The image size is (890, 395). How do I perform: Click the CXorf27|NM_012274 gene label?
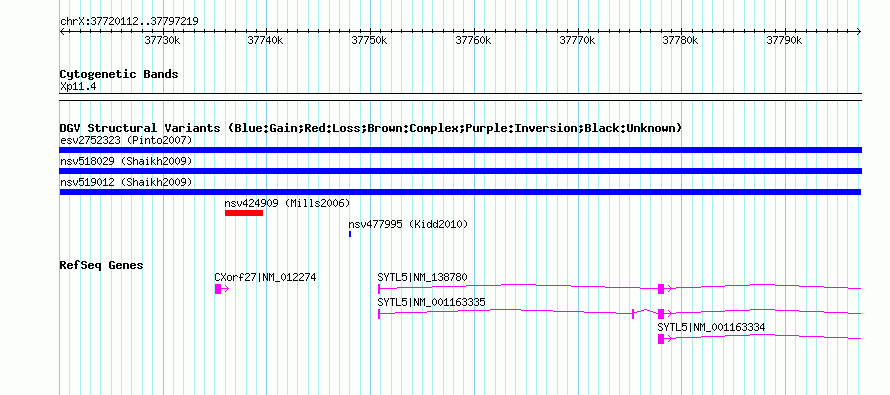(x=265, y=278)
